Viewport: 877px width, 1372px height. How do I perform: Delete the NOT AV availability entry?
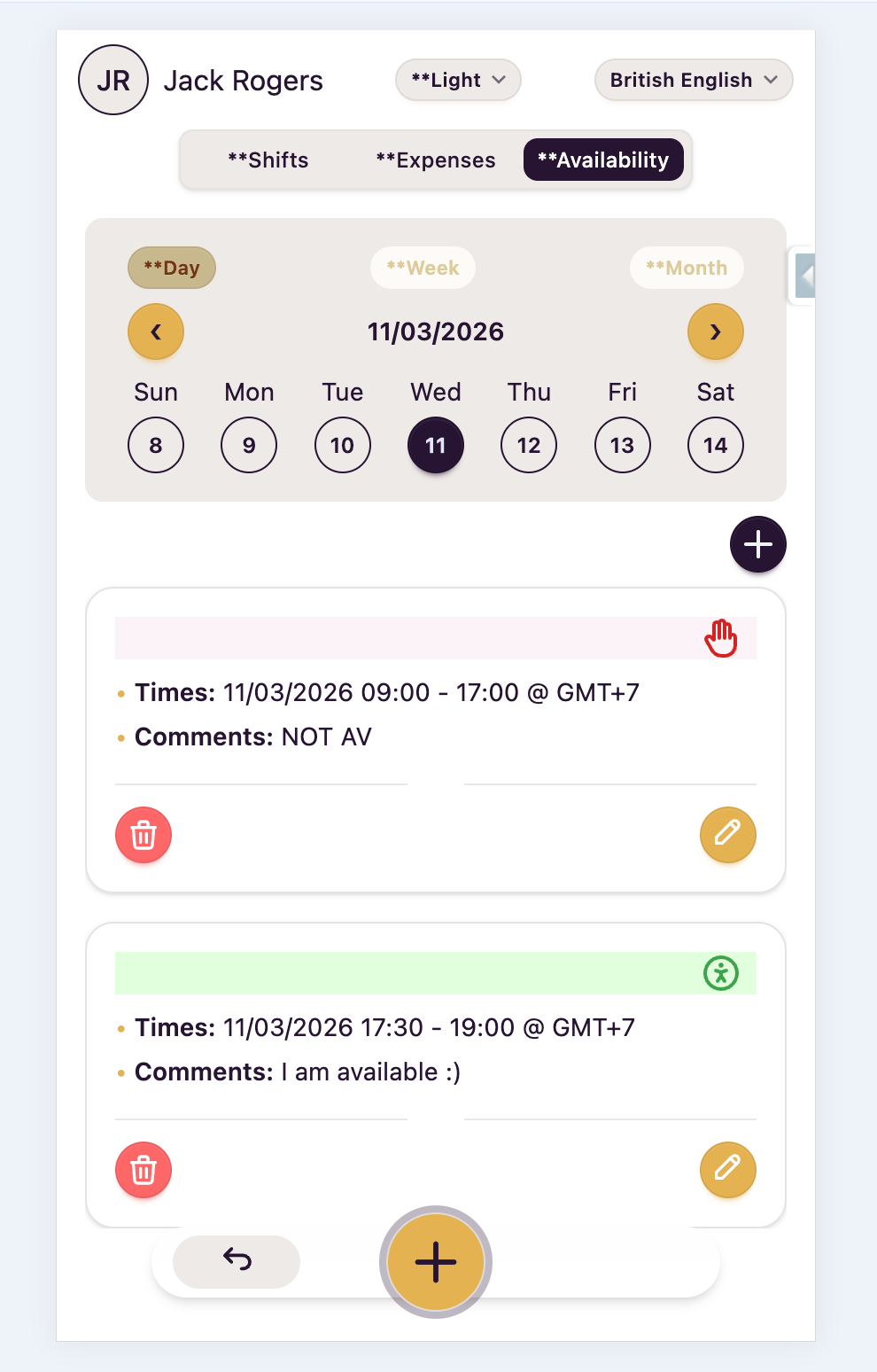144,835
